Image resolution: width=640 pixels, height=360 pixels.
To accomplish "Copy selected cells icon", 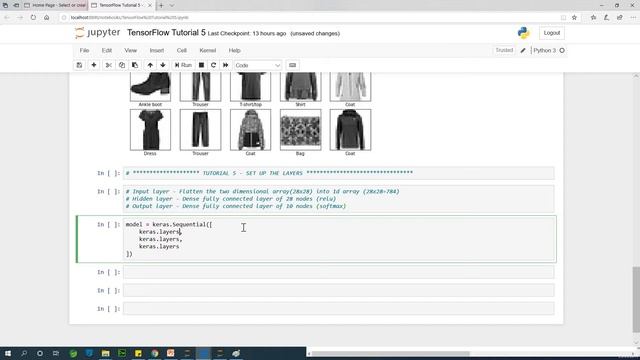I will [x=122, y=65].
